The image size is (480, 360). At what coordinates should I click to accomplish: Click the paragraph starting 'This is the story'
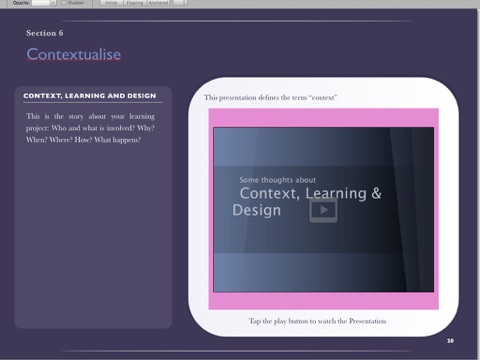coord(90,128)
